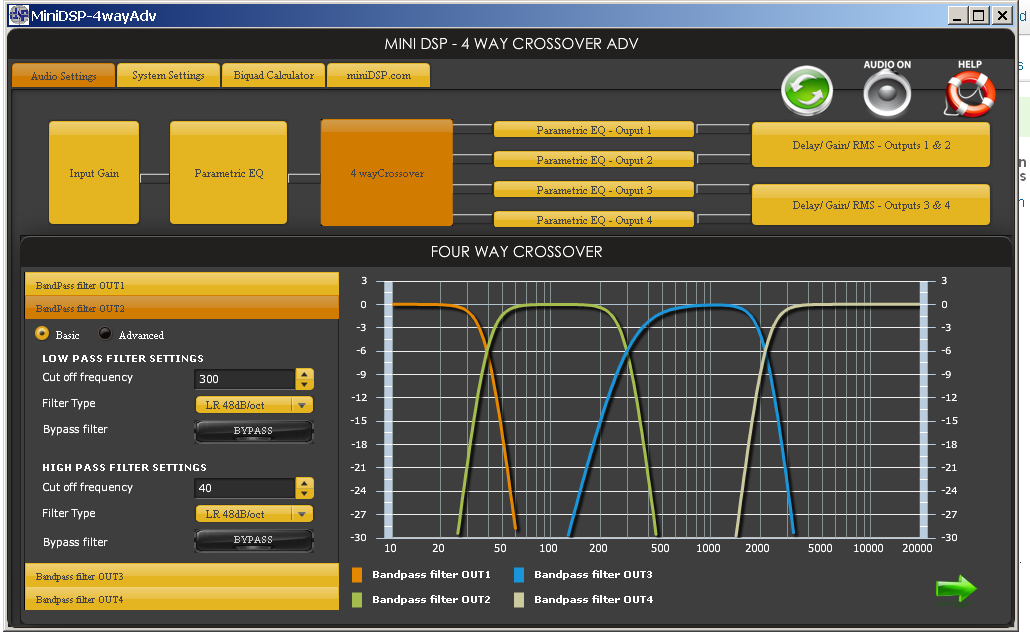Open Delay/Gain/RMS Outputs 1 & 2
Screen dimensions: 1030x633
click(871, 144)
